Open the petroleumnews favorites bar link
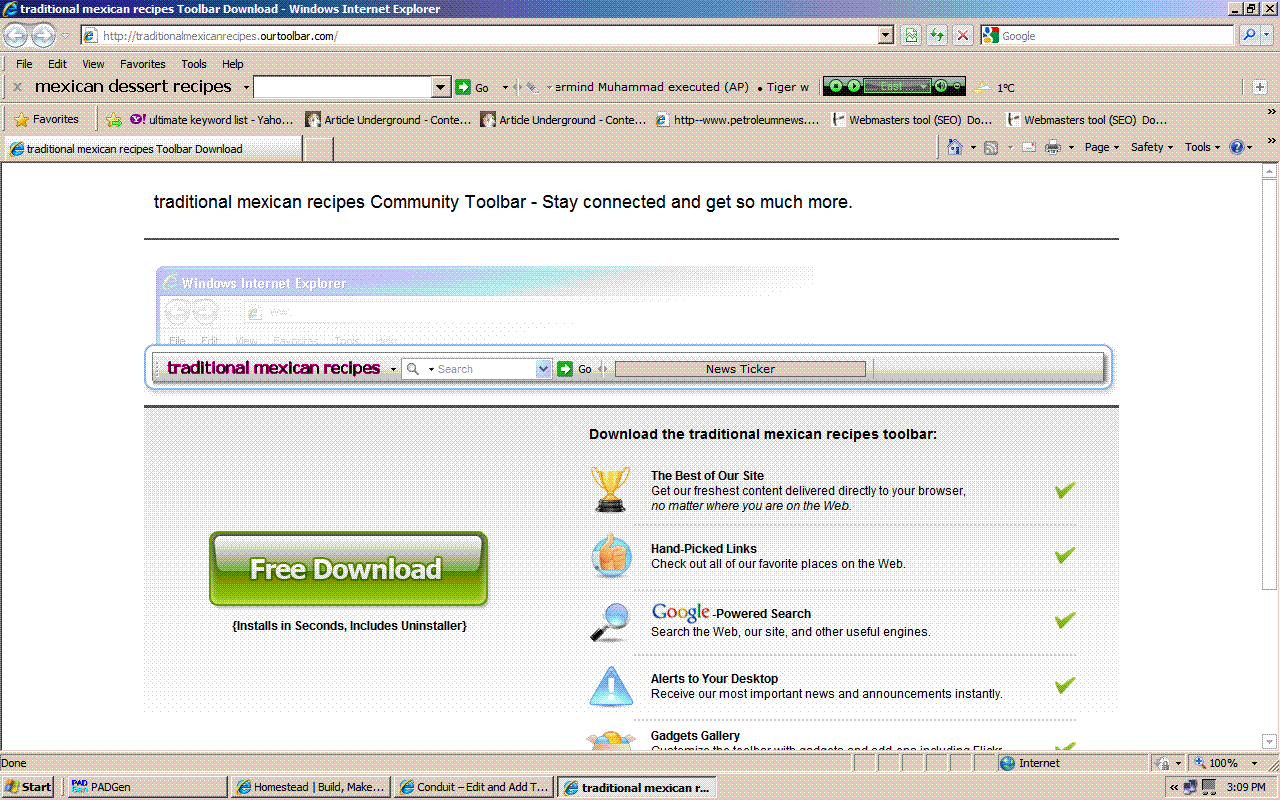The height and width of the screenshot is (800, 1280). (738, 120)
